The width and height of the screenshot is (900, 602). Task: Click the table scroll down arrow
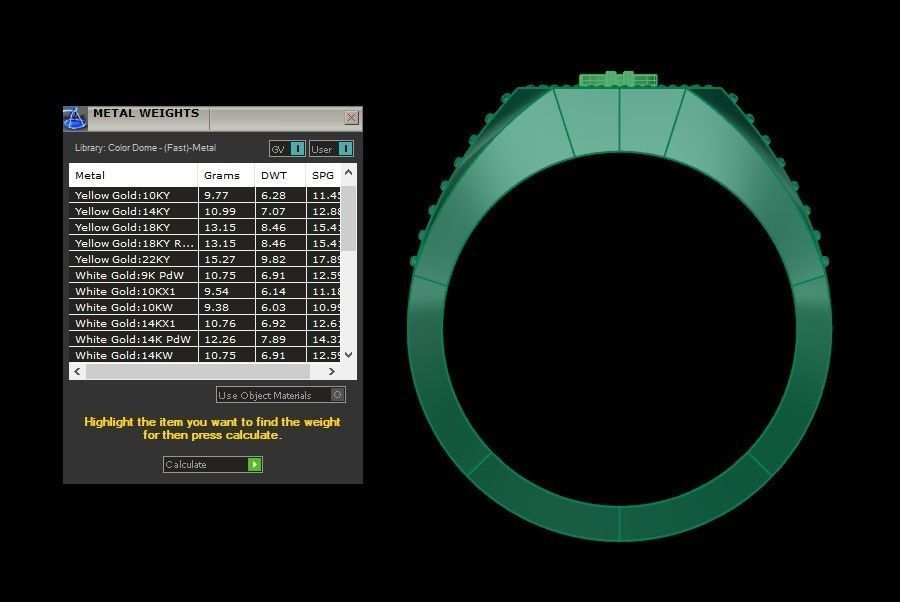tap(348, 355)
